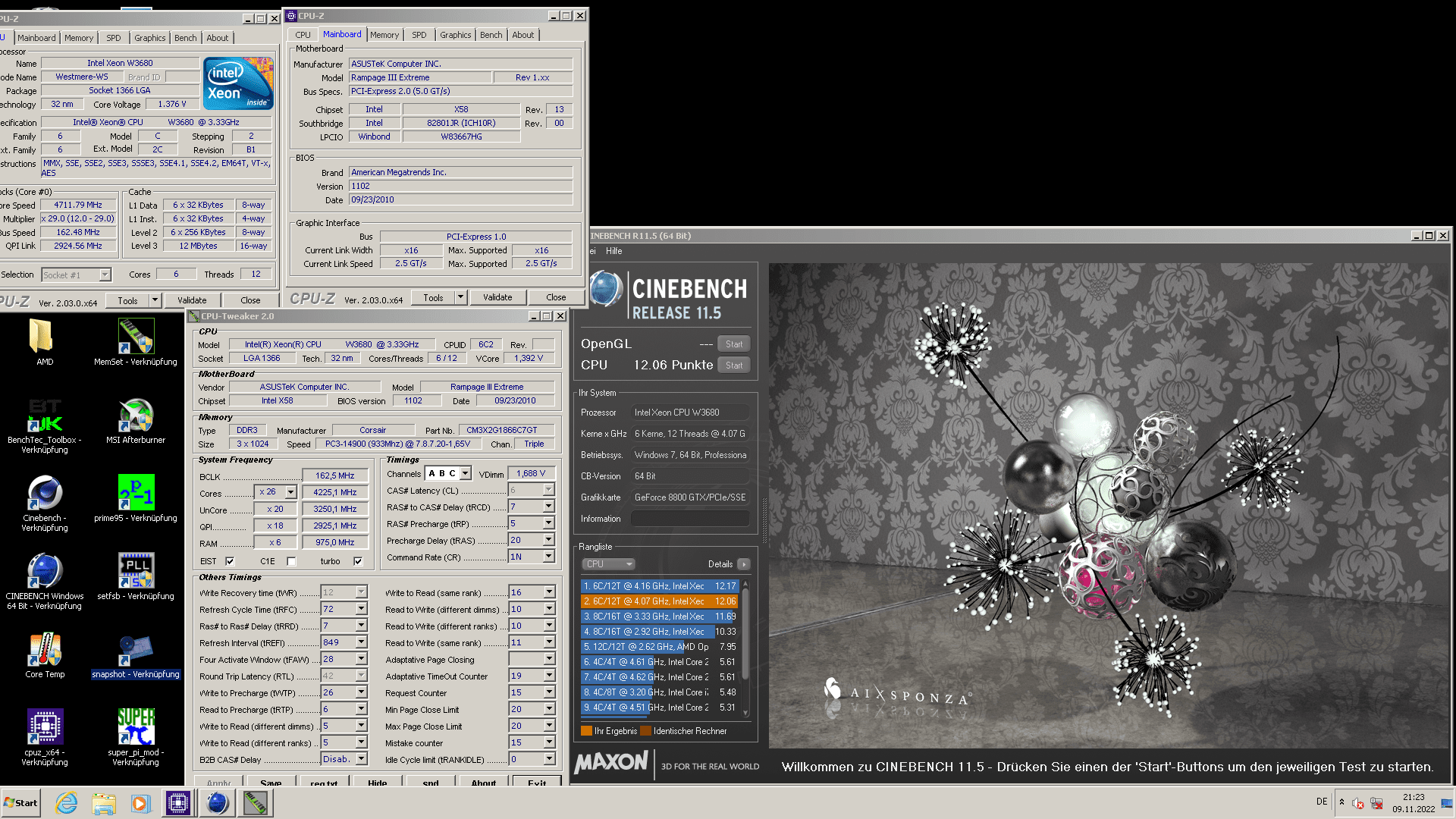Image resolution: width=1456 pixels, height=819 pixels.
Task: Launch Internet Explorer from the taskbar
Action: (67, 803)
